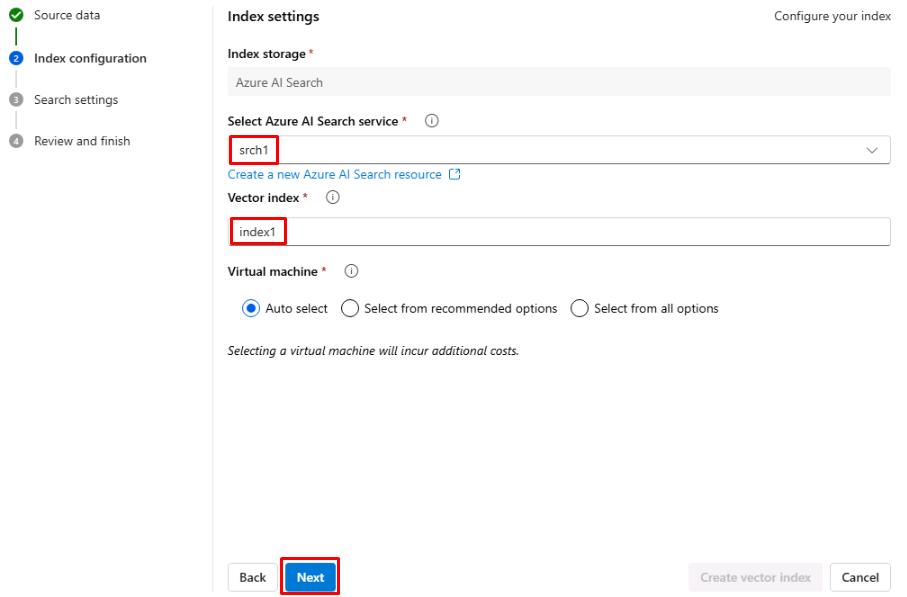Click the green checkmark beside Source data
The image size is (907, 597).
16,16
